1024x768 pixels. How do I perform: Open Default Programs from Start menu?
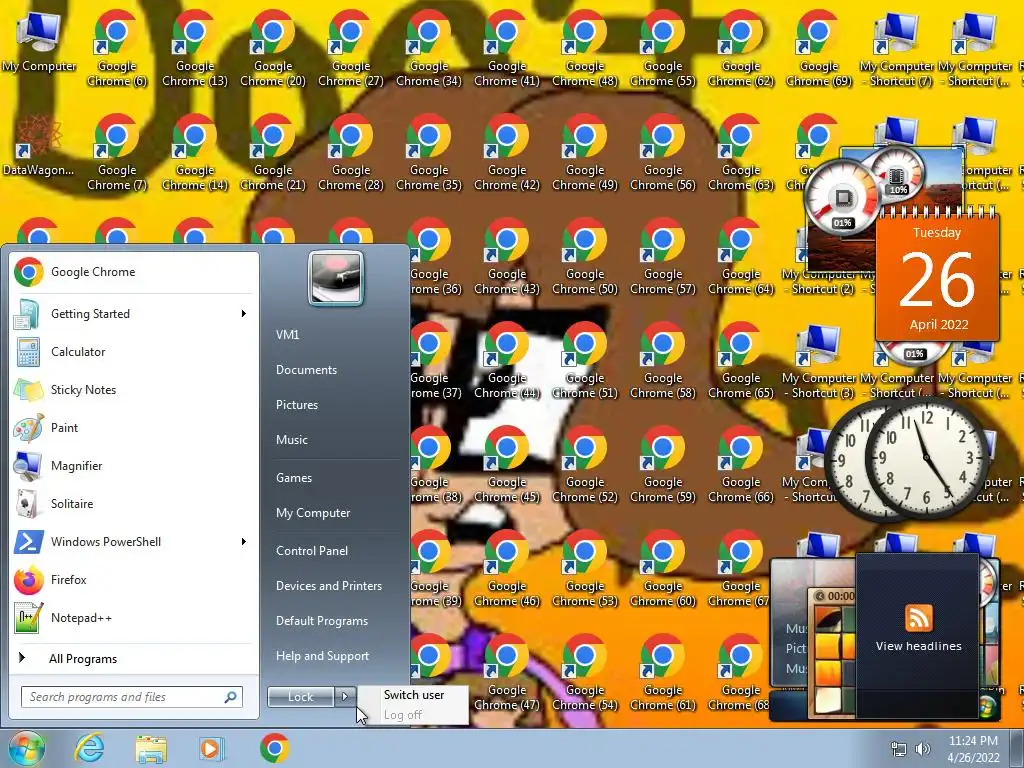pyautogui.click(x=321, y=621)
